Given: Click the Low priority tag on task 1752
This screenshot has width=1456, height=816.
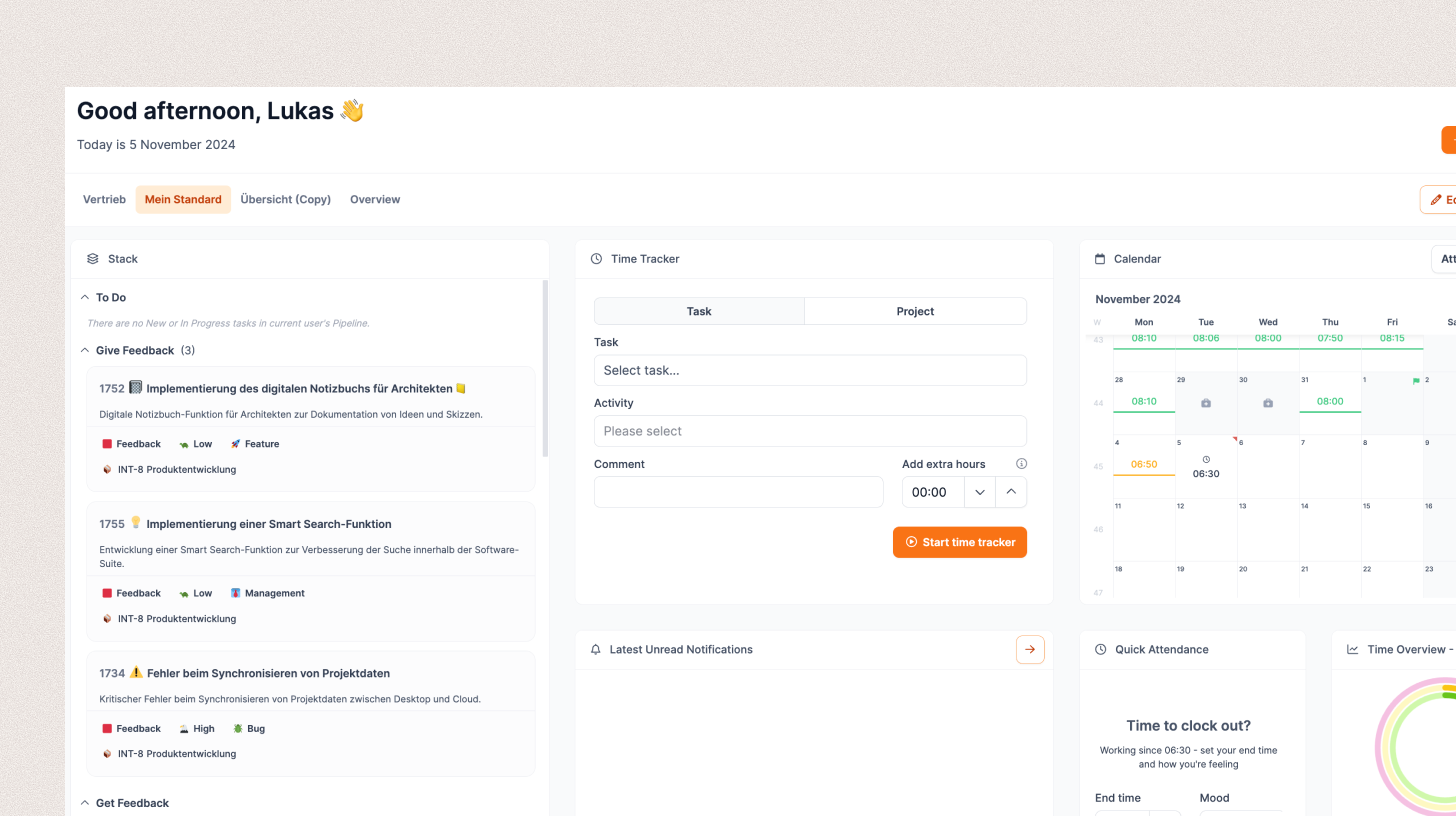Looking at the screenshot, I should 195,444.
